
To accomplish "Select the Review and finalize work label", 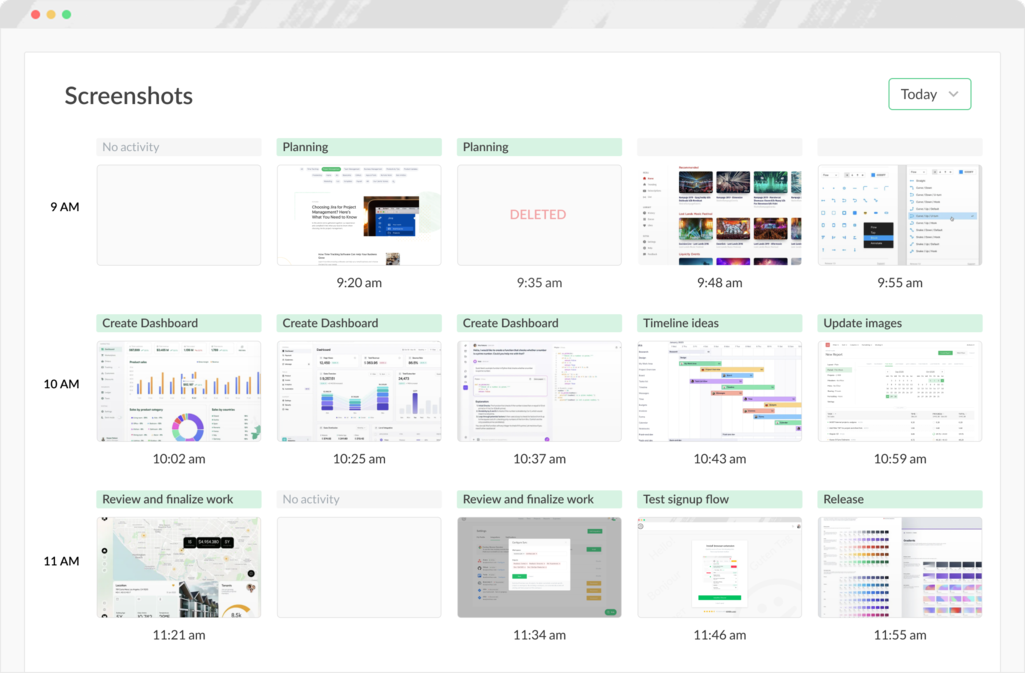I will 178,498.
